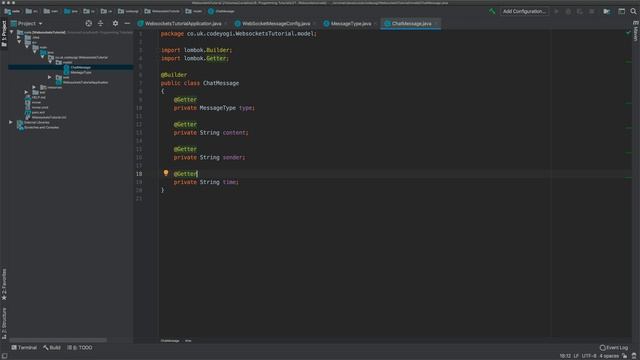Open the UTF-8 encoding selector

(x=589, y=356)
